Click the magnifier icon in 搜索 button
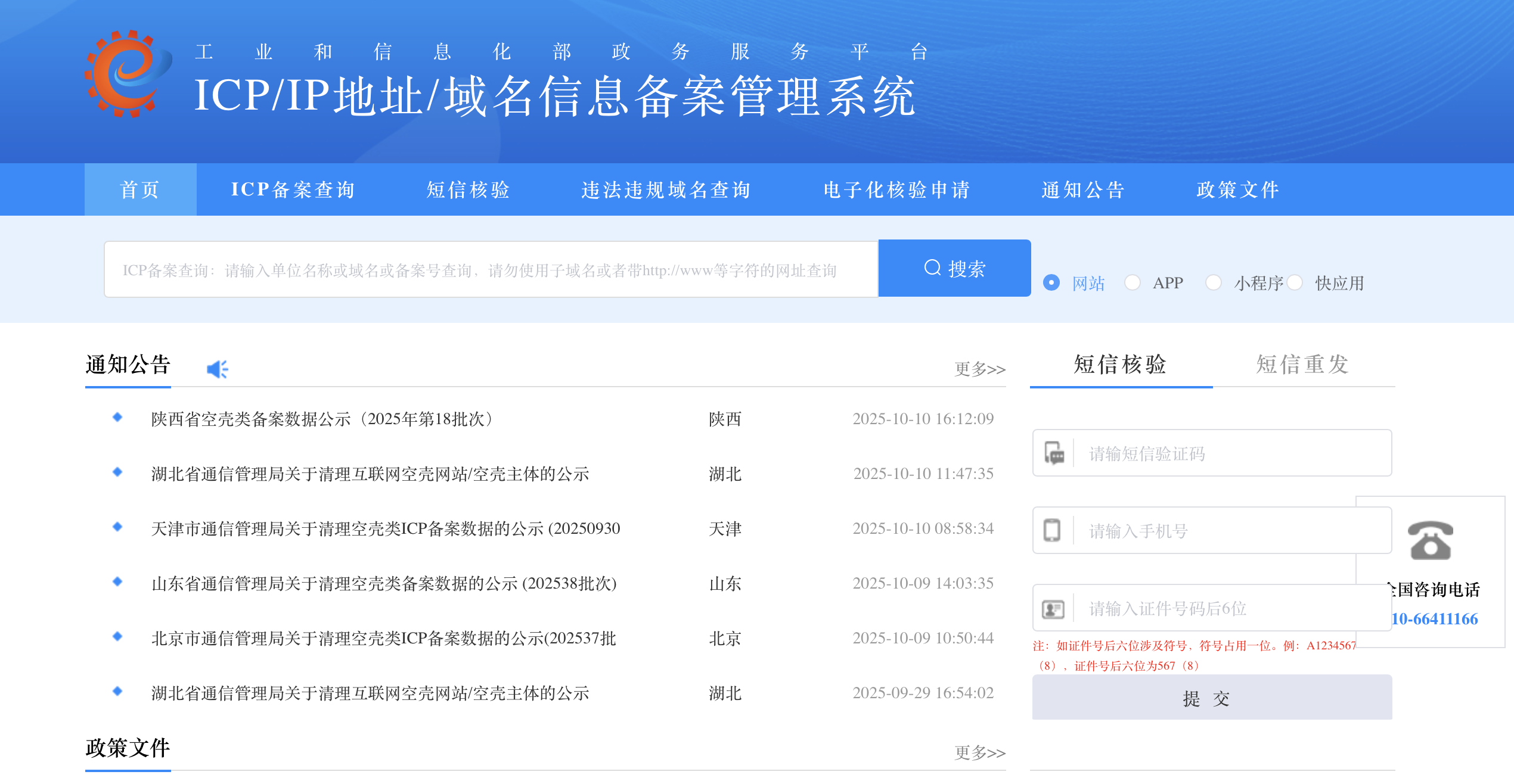The width and height of the screenshot is (1514, 784). click(932, 268)
